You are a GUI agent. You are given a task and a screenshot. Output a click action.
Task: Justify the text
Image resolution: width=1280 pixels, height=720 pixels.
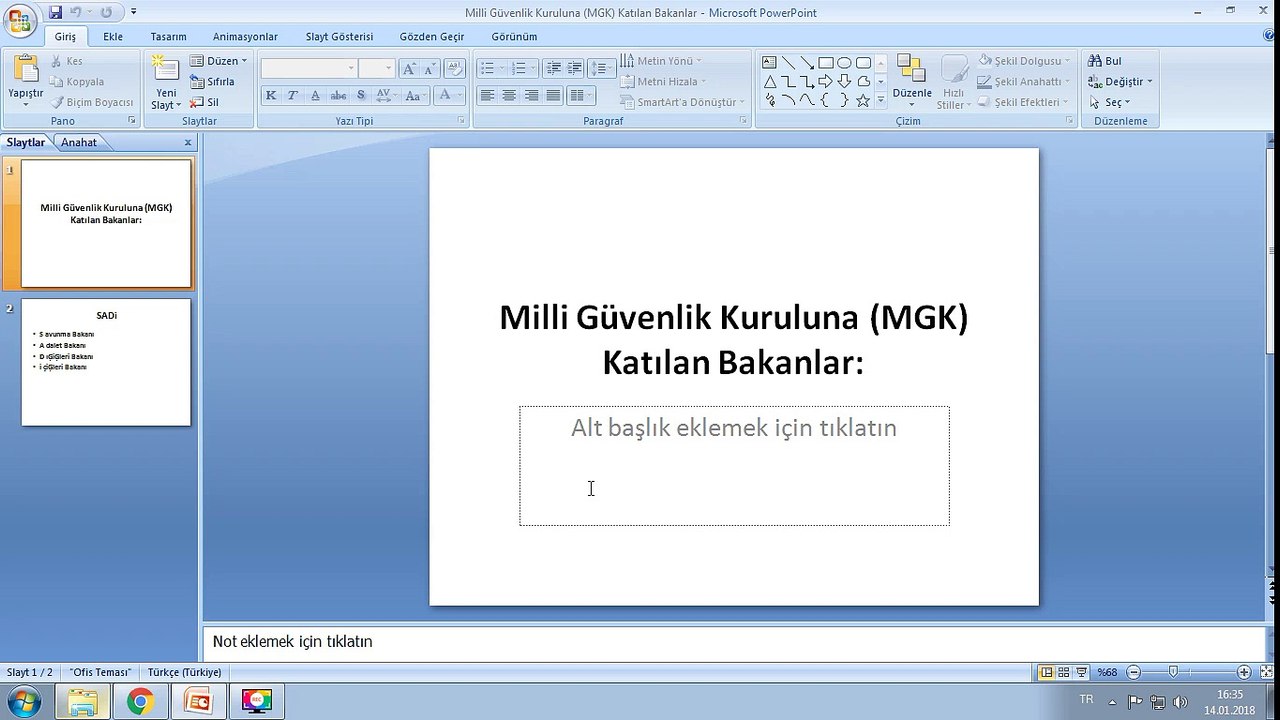(x=553, y=95)
